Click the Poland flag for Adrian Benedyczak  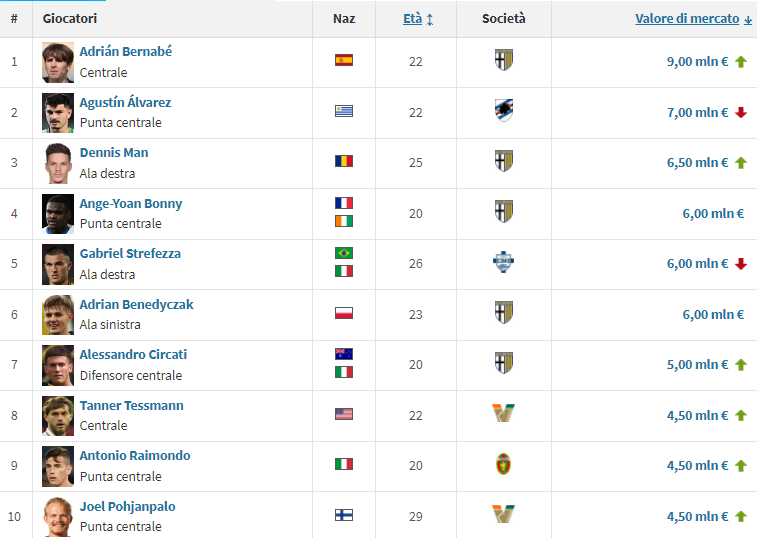click(344, 313)
